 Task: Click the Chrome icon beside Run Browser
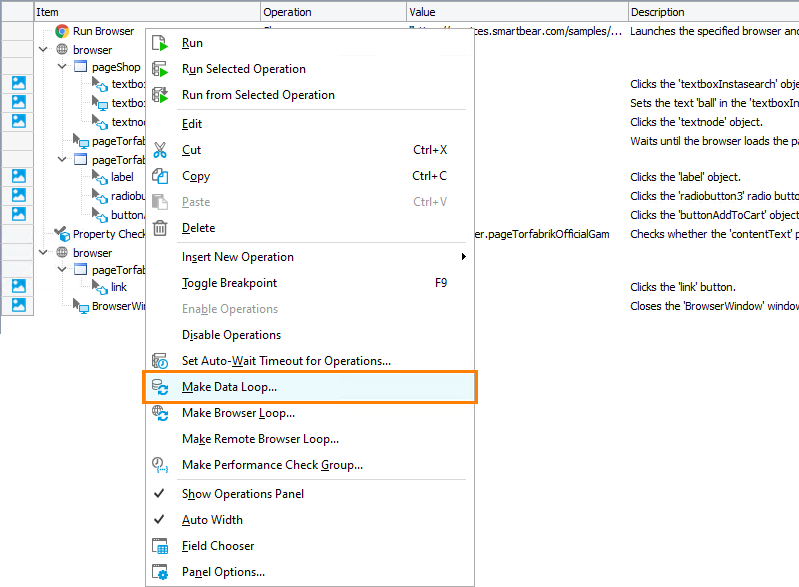pyautogui.click(x=62, y=31)
